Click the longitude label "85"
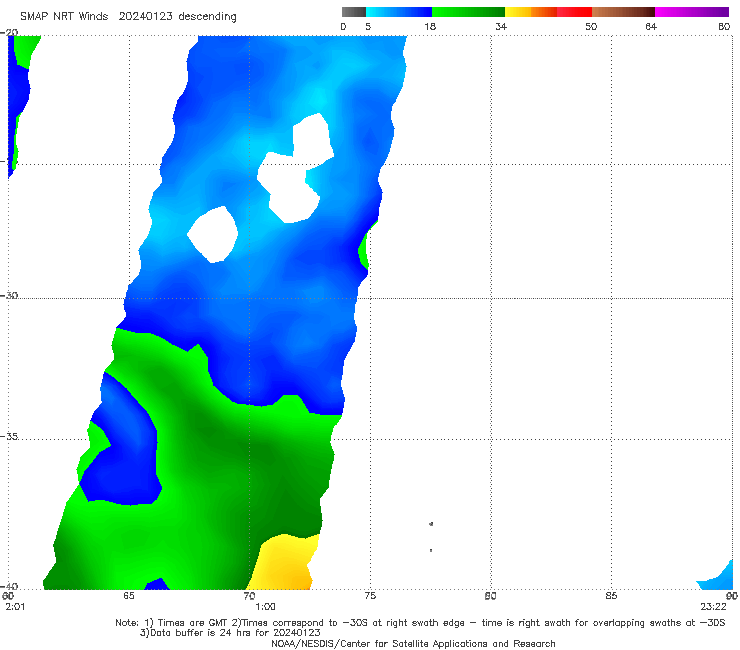Image resolution: width=740 pixels, height=650 pixels. 611,596
